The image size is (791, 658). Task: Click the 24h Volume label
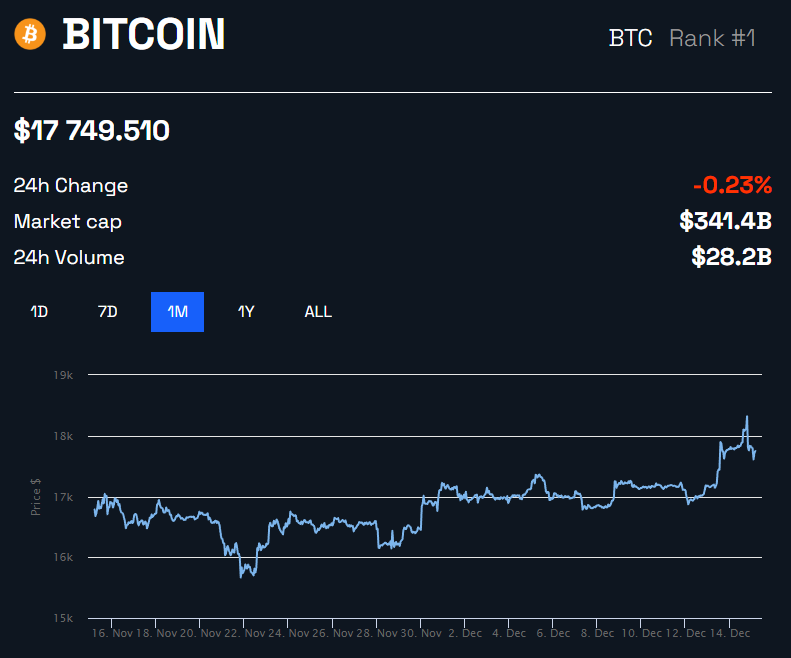69,258
